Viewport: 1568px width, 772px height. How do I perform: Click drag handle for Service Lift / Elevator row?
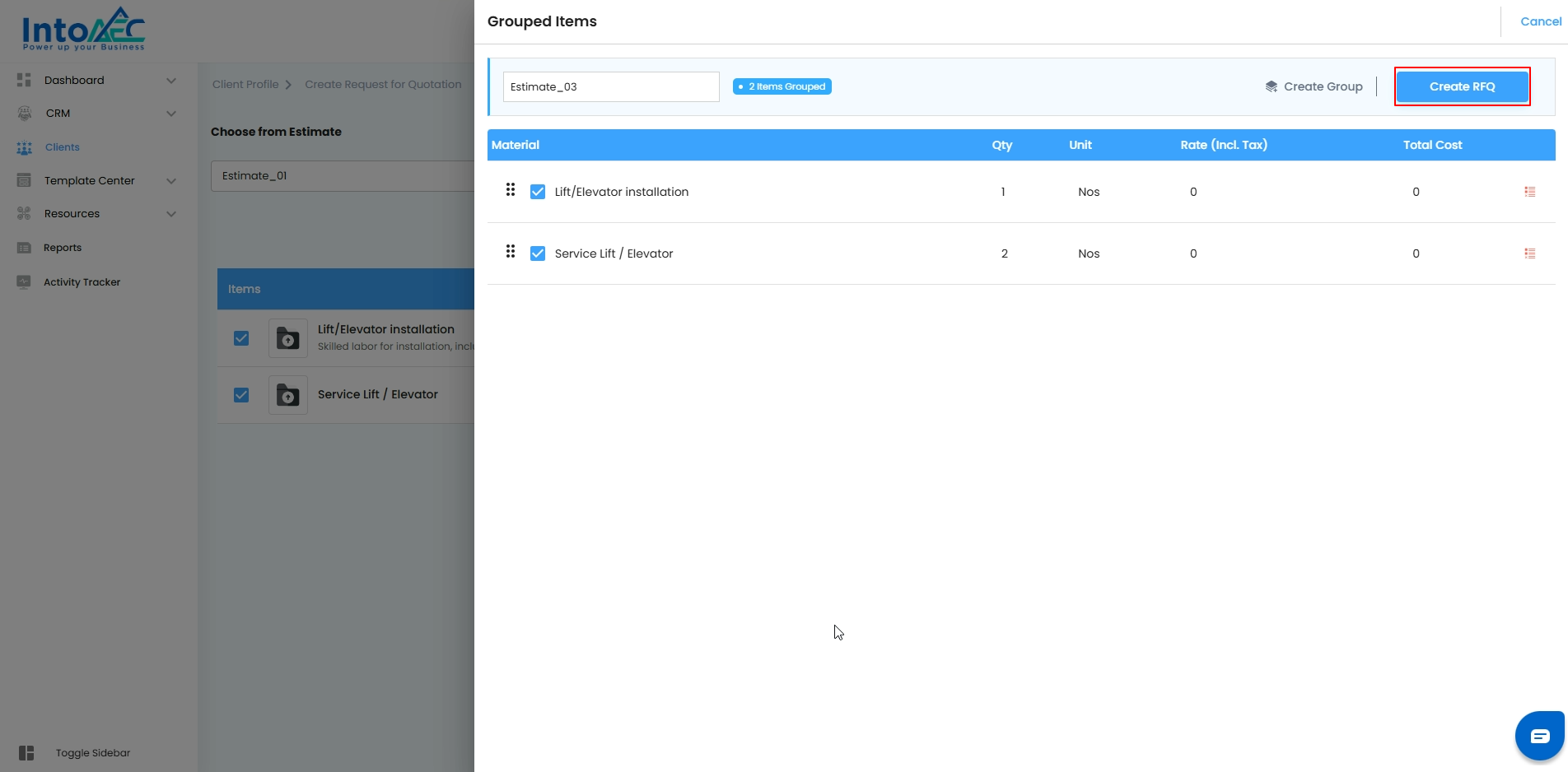511,252
